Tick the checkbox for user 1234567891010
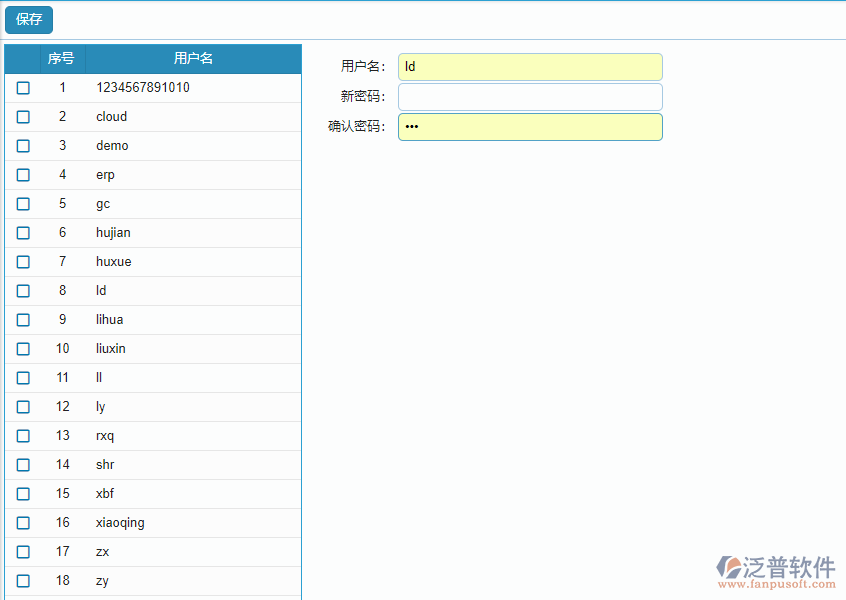The height and width of the screenshot is (600, 846). 23,87
